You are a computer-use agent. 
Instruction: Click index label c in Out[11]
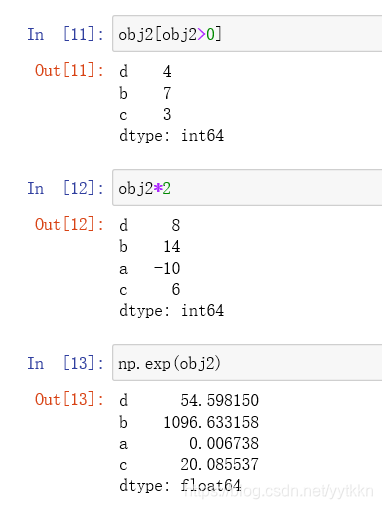(x=123, y=115)
